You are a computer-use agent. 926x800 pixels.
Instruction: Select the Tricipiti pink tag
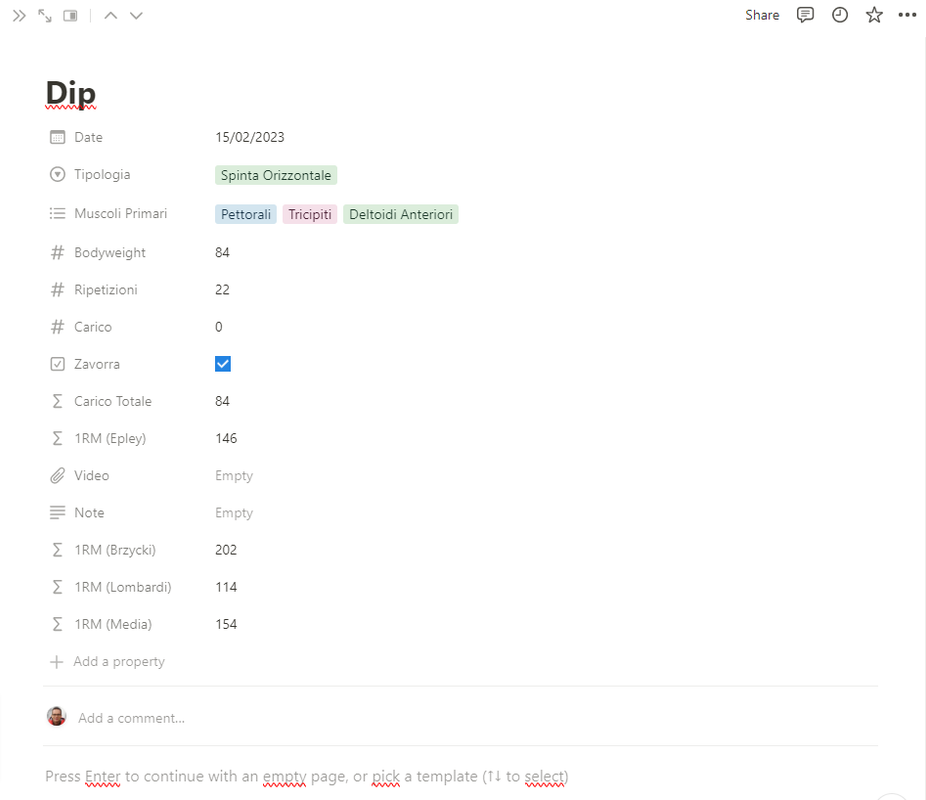pyautogui.click(x=310, y=214)
